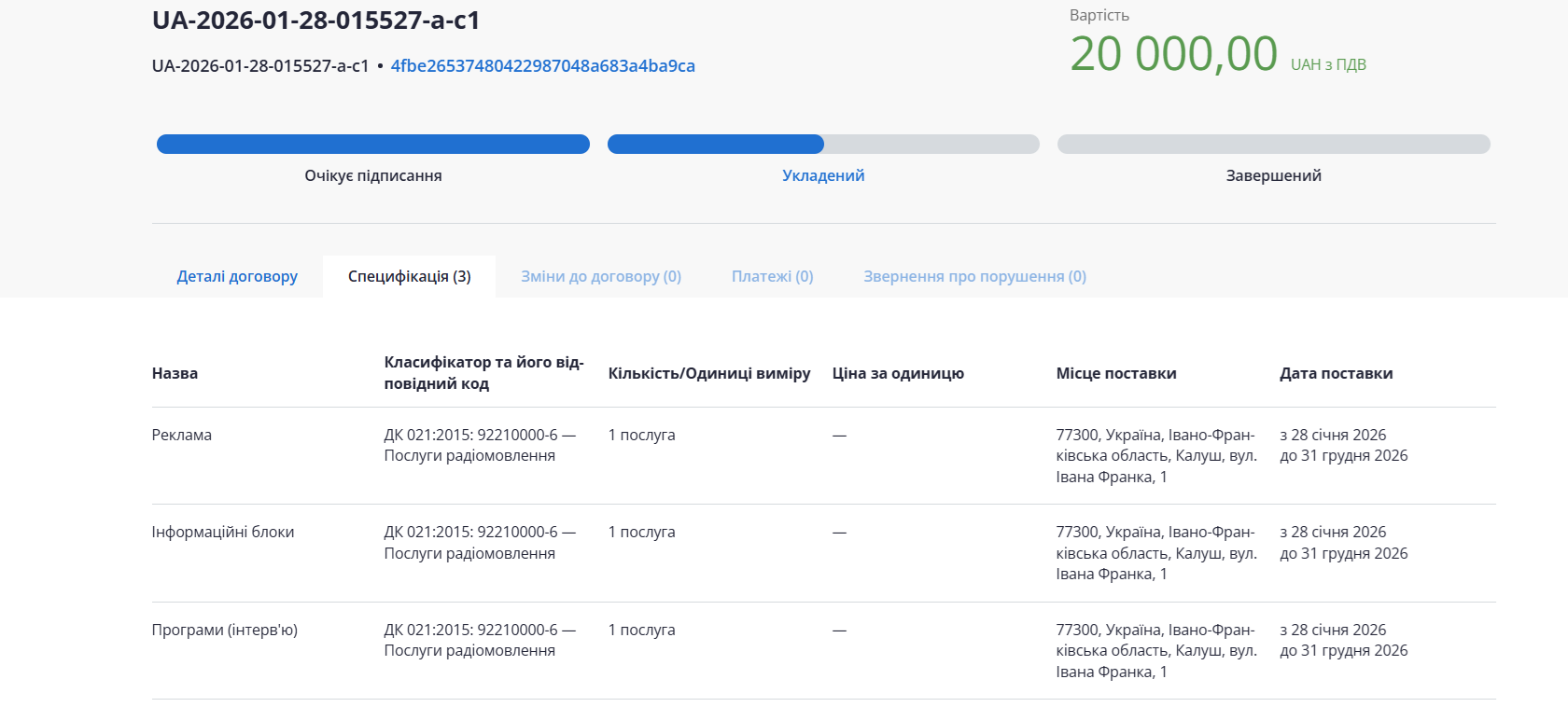The width and height of the screenshot is (1568, 707).
Task: Click the half-filled Укладений progress bar
Action: point(822,144)
